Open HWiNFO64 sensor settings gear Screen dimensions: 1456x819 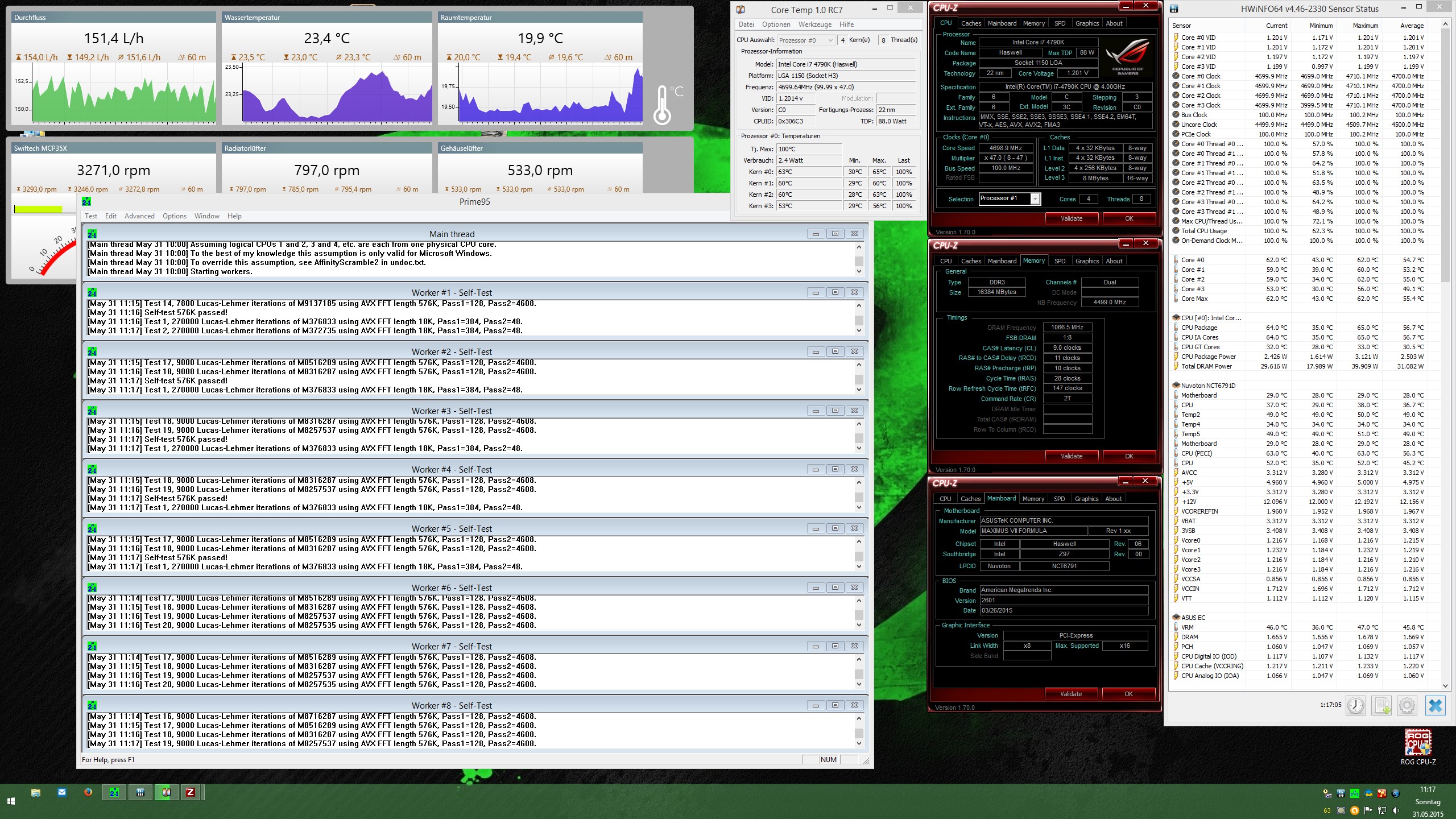tap(1407, 705)
